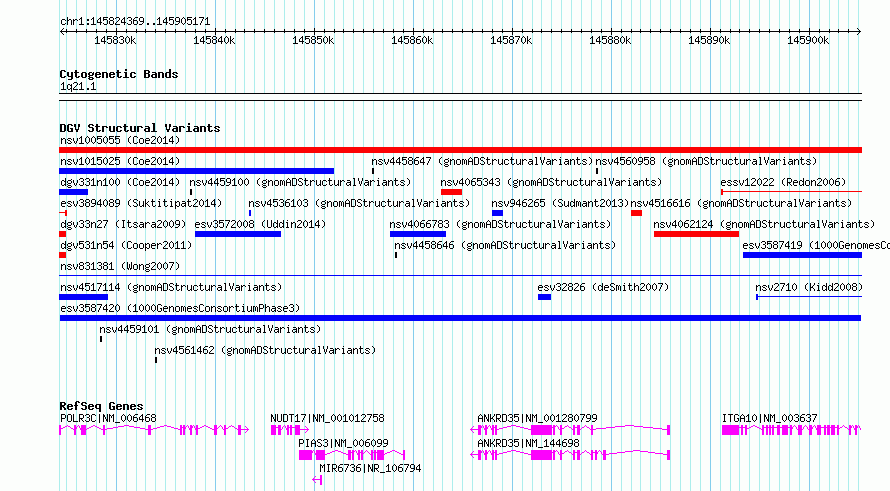890x491 pixels.
Task: Click ruler tick labeled 145890k
Action: click(709, 40)
